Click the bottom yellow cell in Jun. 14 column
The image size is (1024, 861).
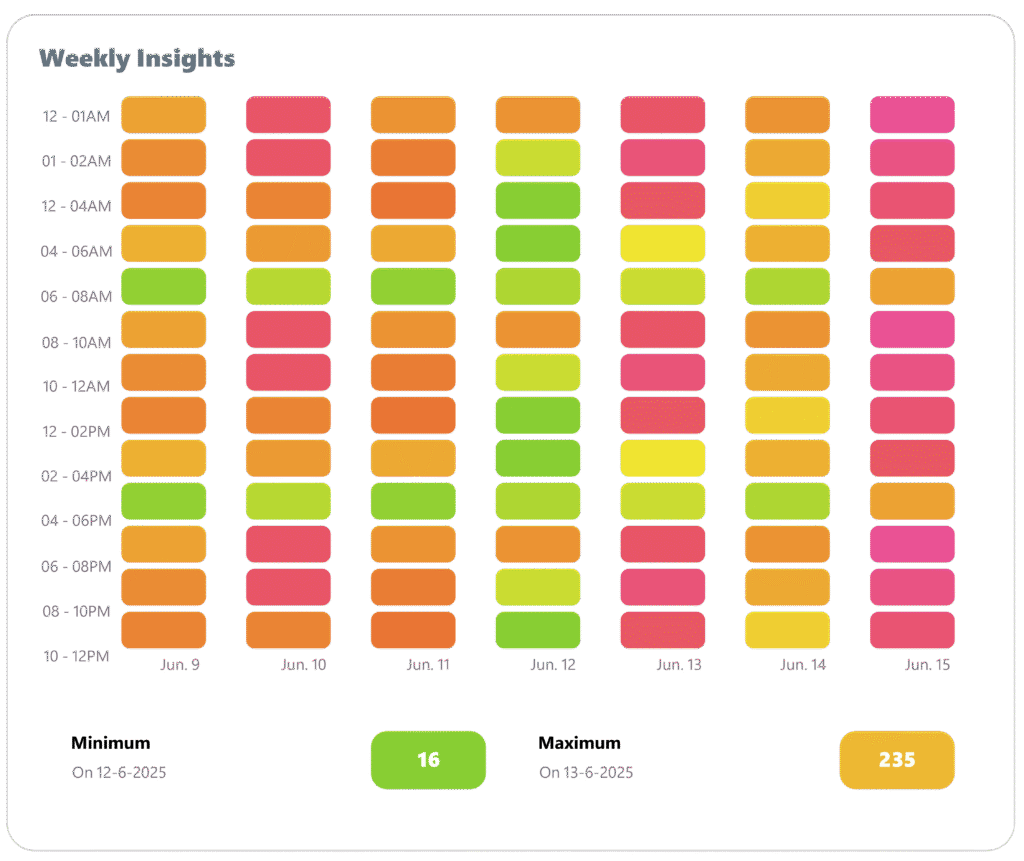coord(787,630)
